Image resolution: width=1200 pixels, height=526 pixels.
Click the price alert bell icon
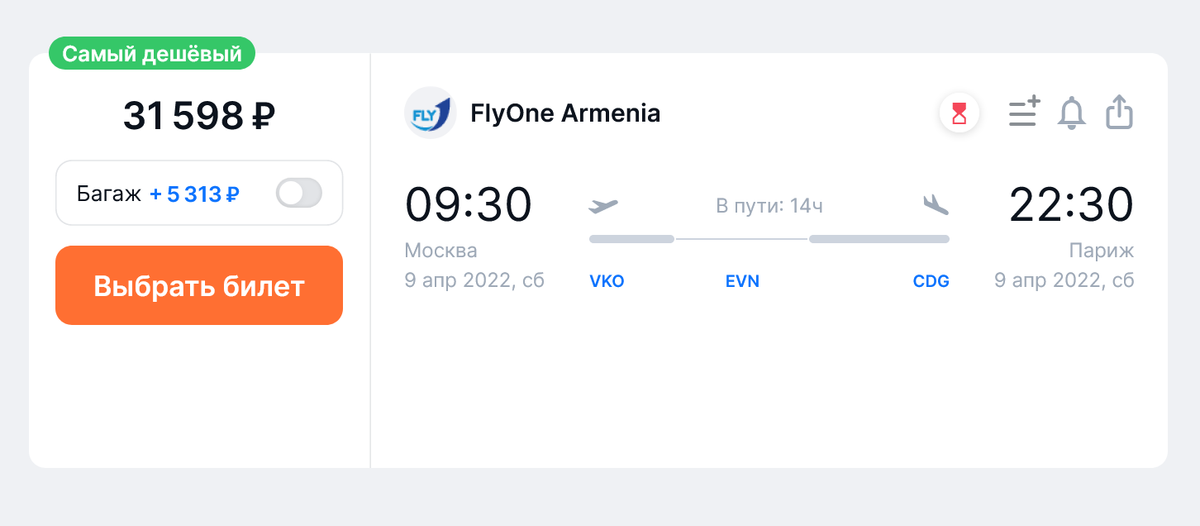1072,113
